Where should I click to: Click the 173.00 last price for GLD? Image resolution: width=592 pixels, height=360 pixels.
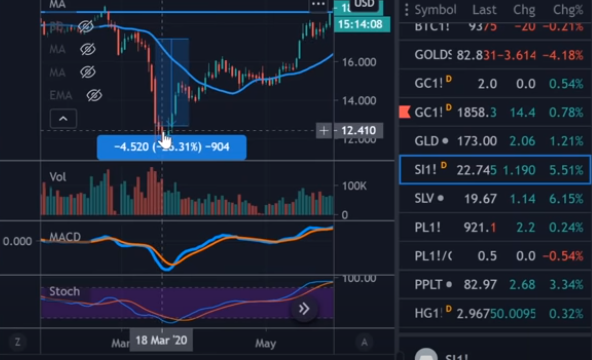click(x=476, y=141)
